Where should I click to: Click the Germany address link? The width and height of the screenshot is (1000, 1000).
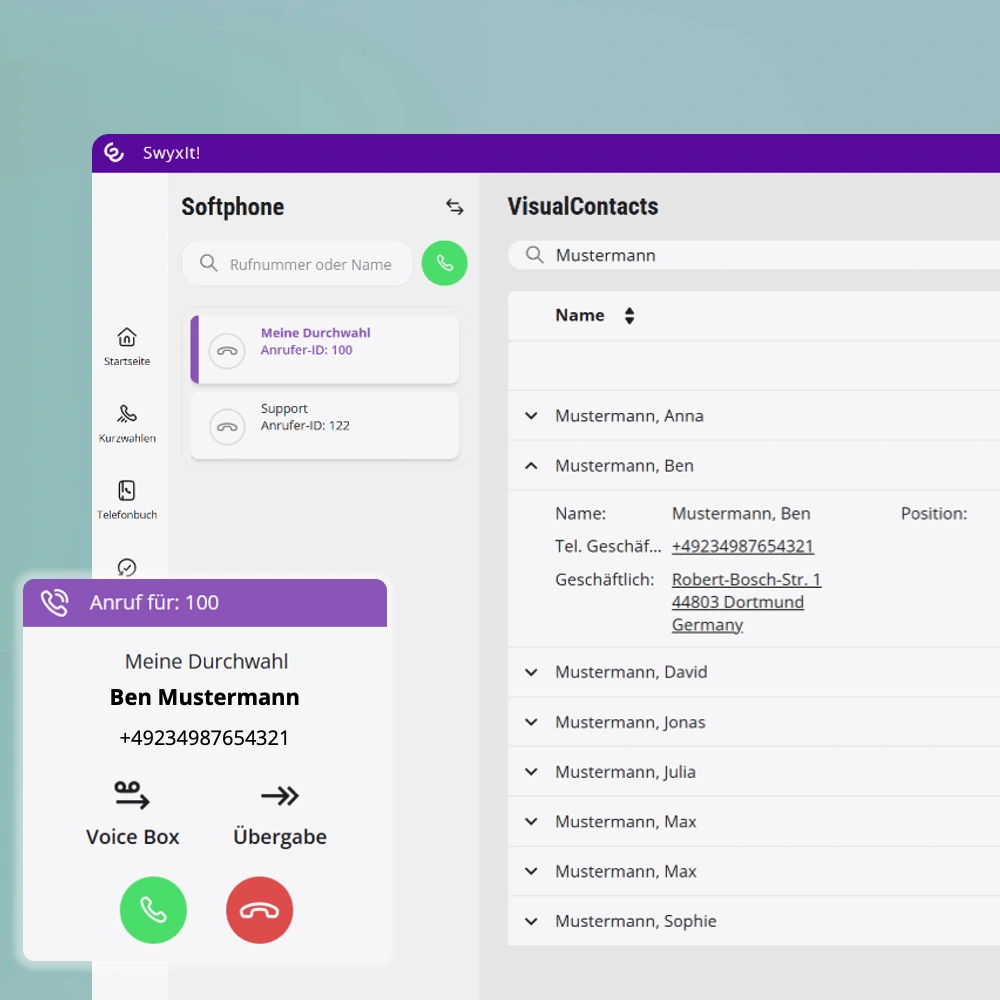pos(707,625)
